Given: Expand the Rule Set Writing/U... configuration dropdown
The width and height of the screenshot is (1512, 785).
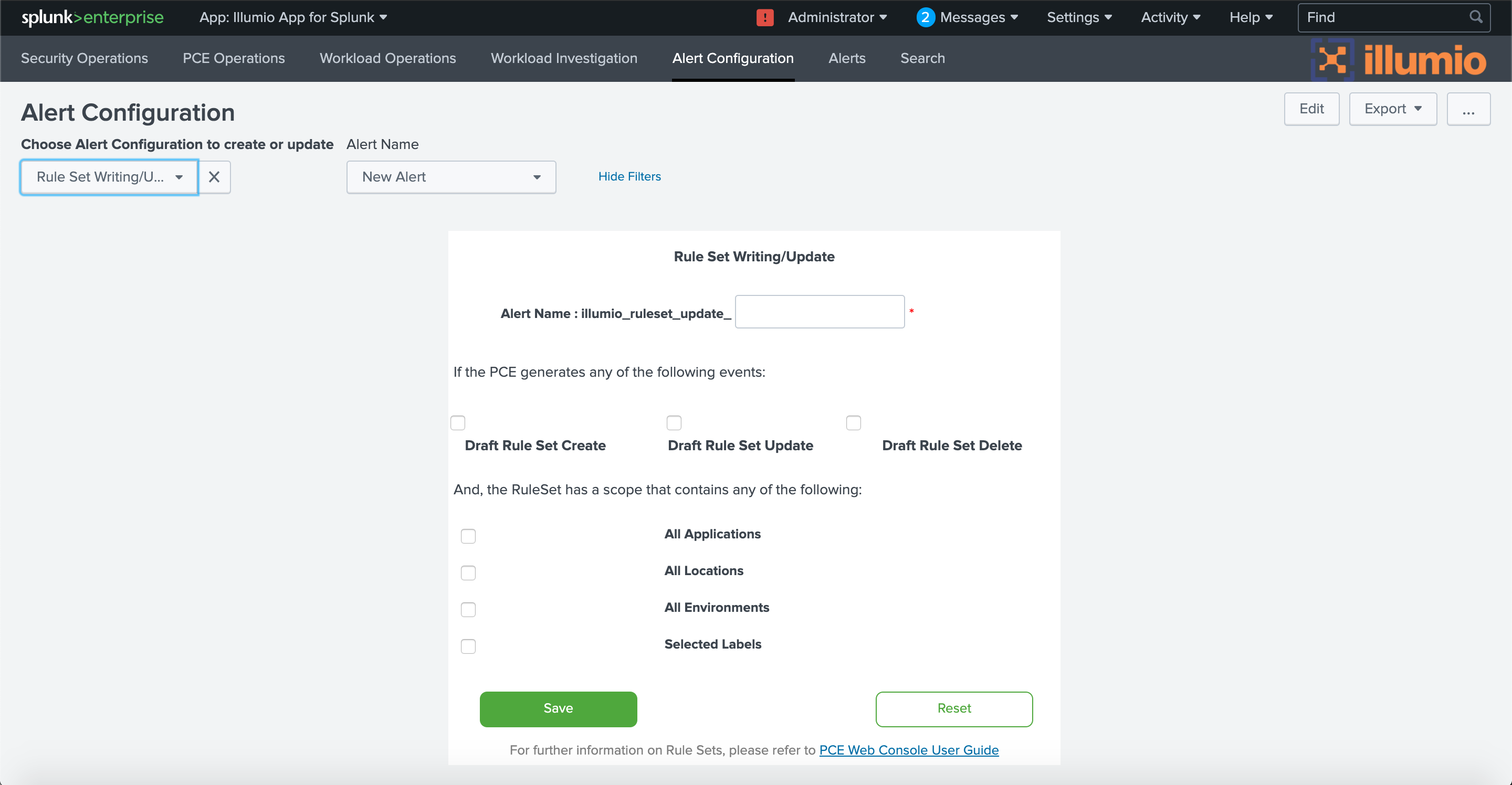Looking at the screenshot, I should [x=109, y=177].
